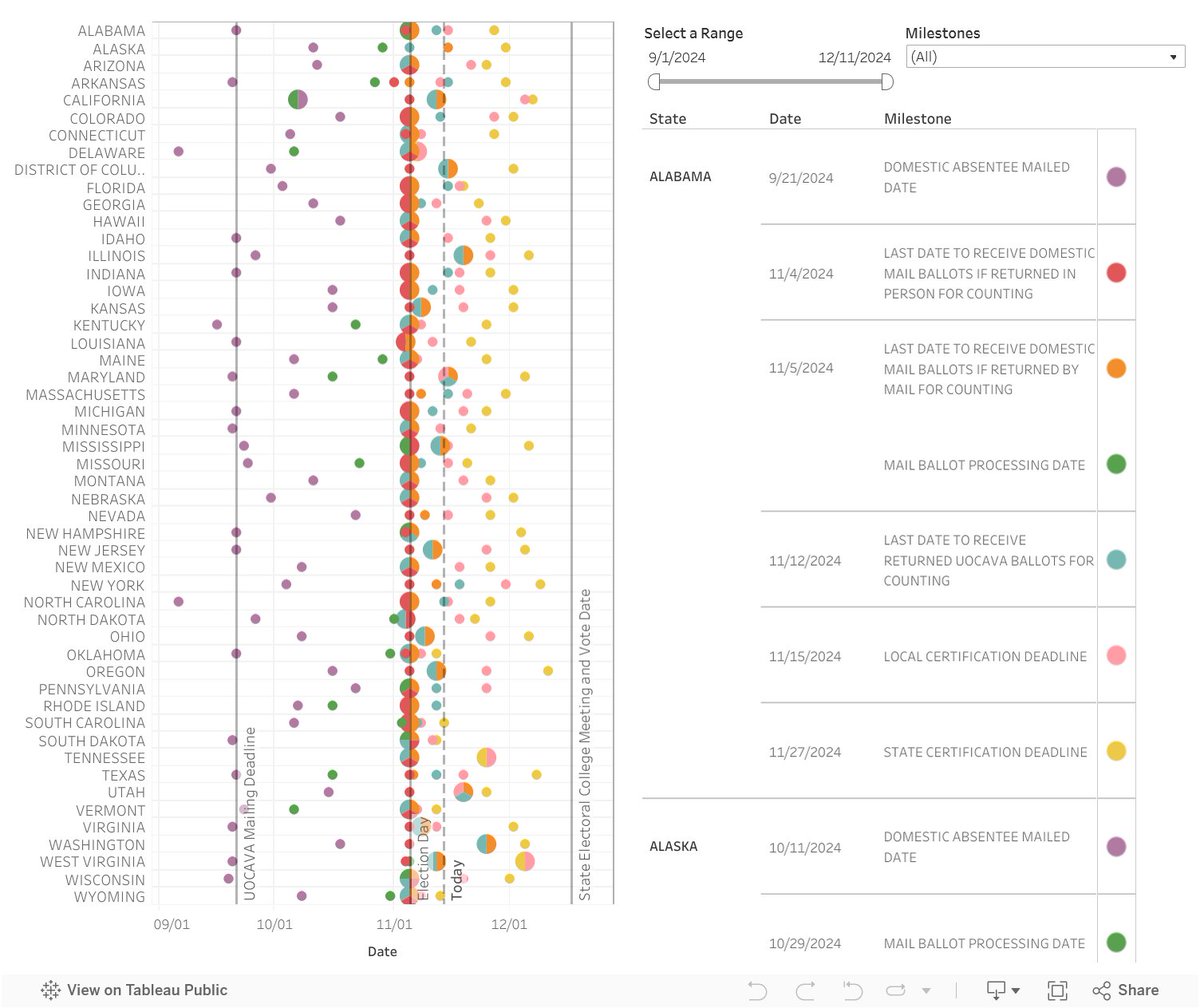Click the WYOMING label on chart axis

109,897
